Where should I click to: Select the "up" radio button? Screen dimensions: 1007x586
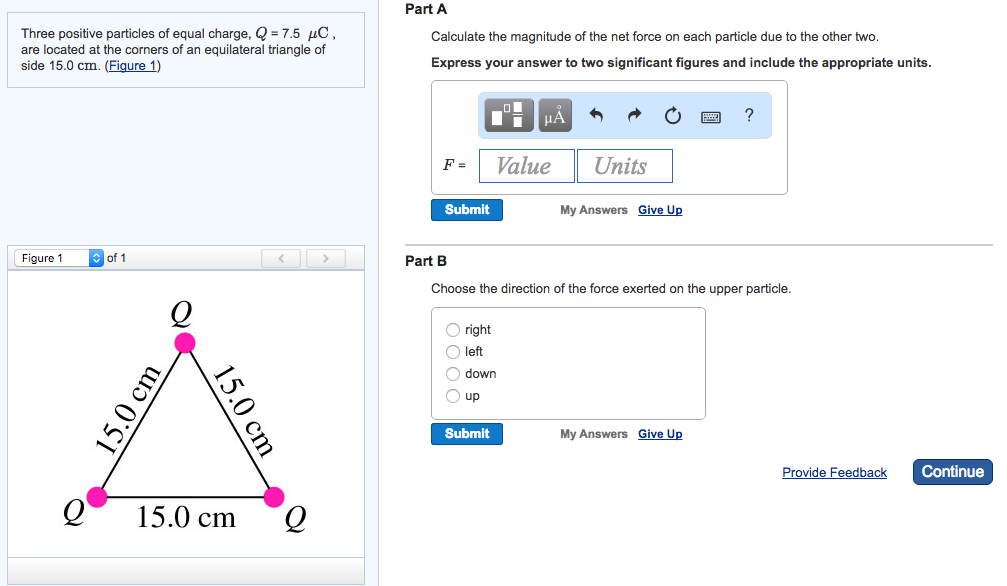pos(452,396)
